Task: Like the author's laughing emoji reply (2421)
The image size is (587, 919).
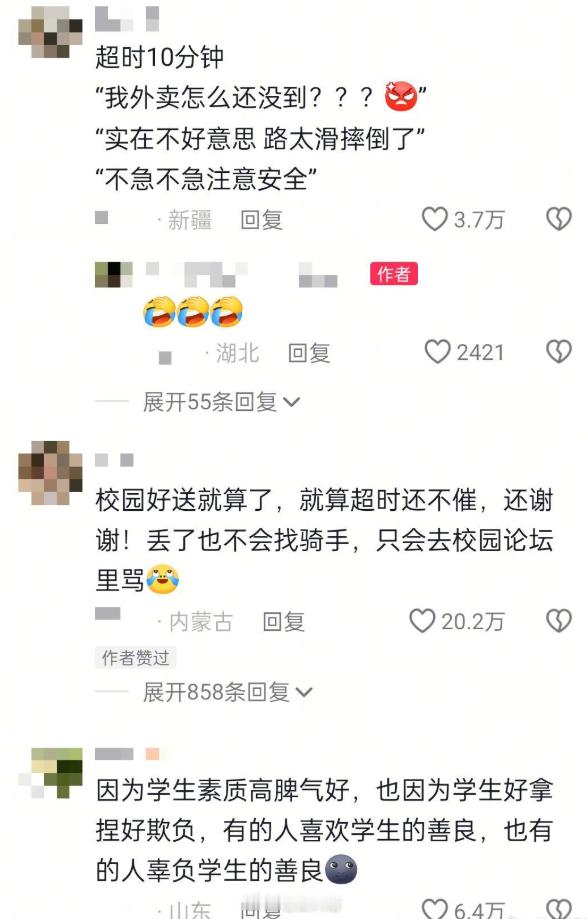Action: (x=437, y=352)
